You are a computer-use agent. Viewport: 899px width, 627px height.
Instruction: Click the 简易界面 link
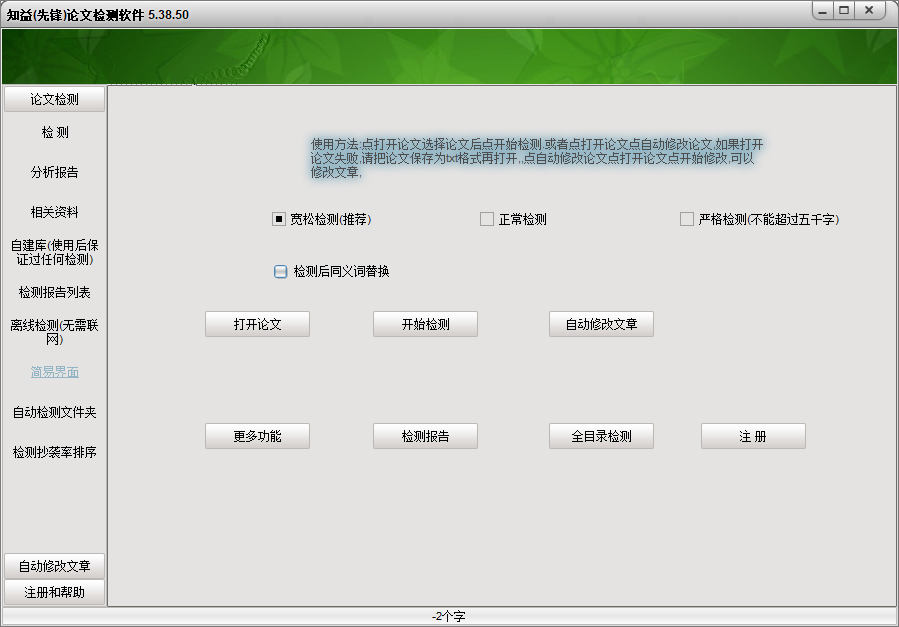click(x=54, y=372)
